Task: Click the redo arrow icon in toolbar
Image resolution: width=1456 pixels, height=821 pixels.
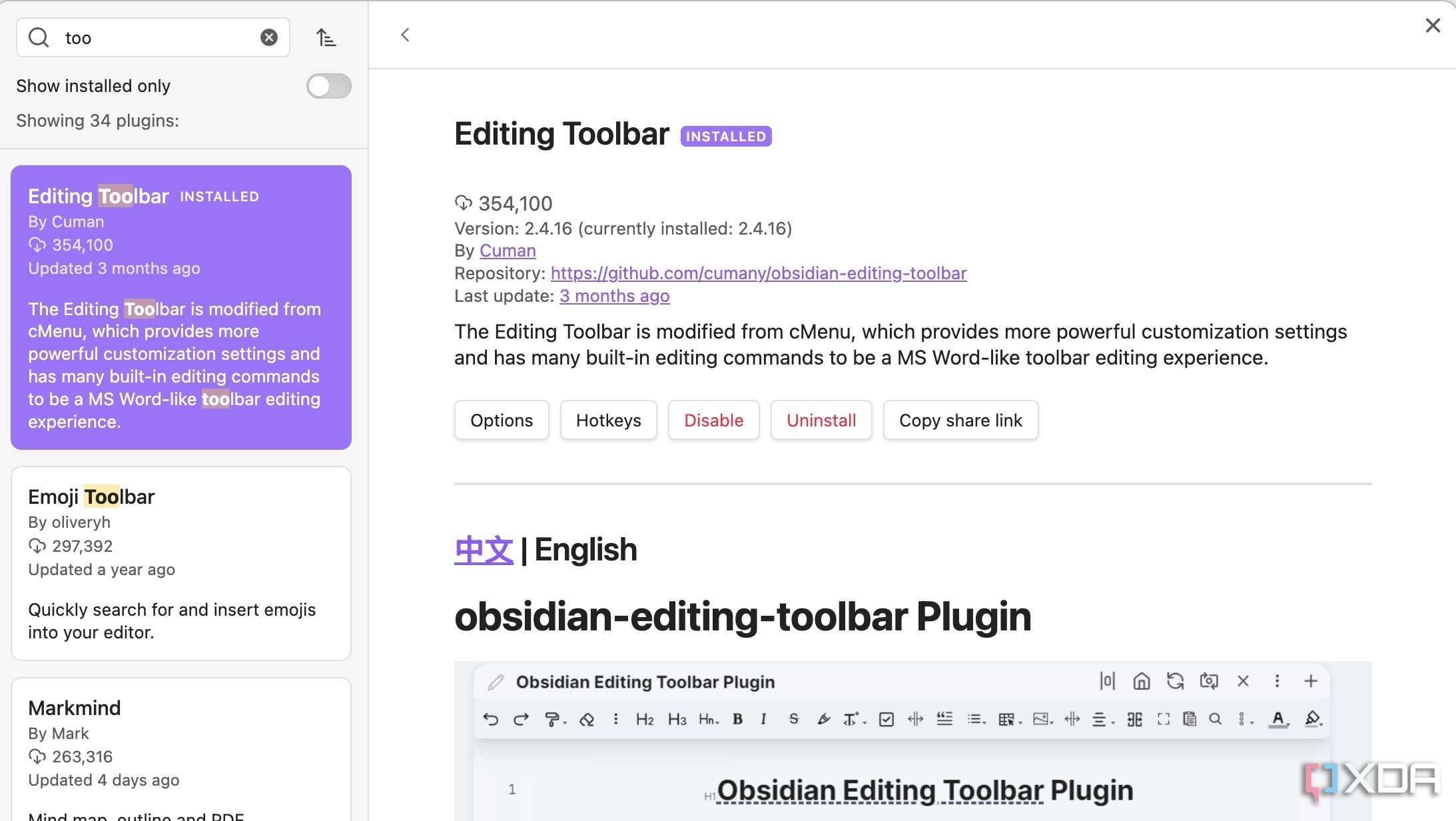Action: (519, 719)
